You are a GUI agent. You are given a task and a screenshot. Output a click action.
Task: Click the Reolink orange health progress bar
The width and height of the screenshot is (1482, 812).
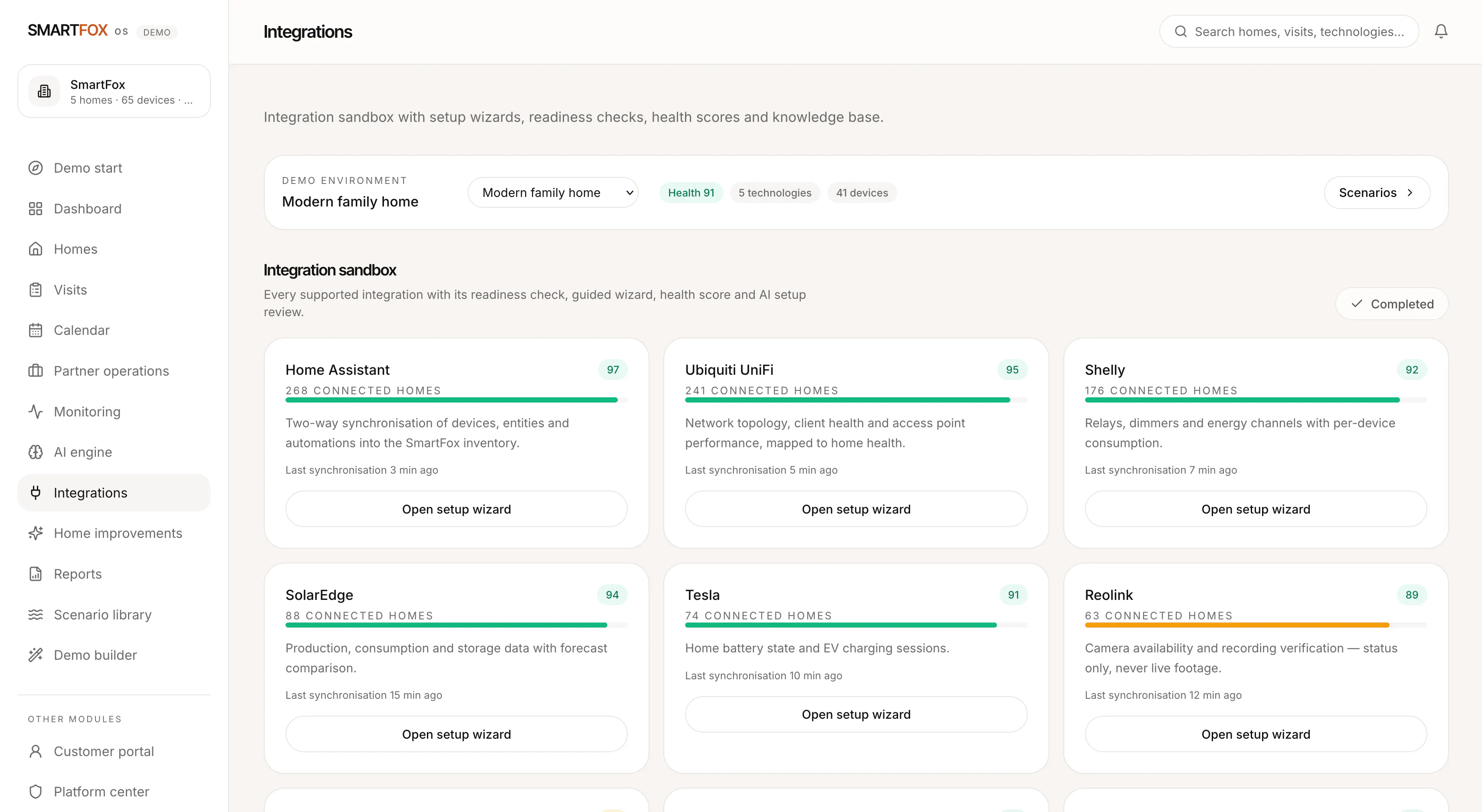[x=1256, y=625]
